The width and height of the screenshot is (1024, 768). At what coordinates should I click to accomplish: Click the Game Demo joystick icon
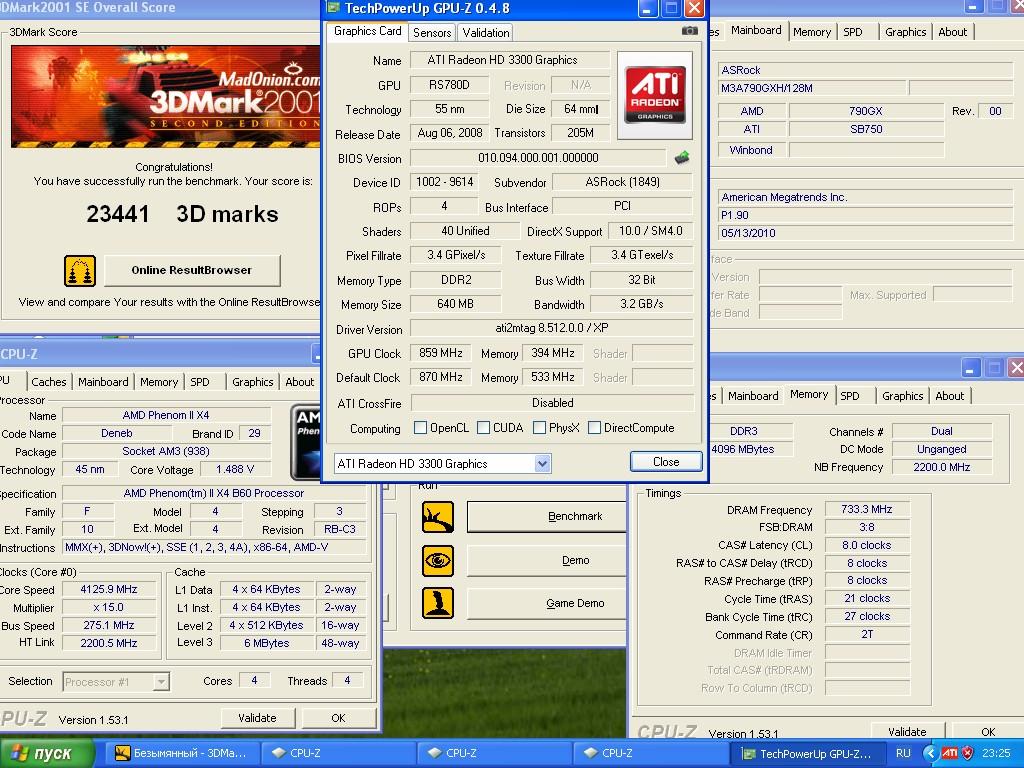pyautogui.click(x=438, y=603)
